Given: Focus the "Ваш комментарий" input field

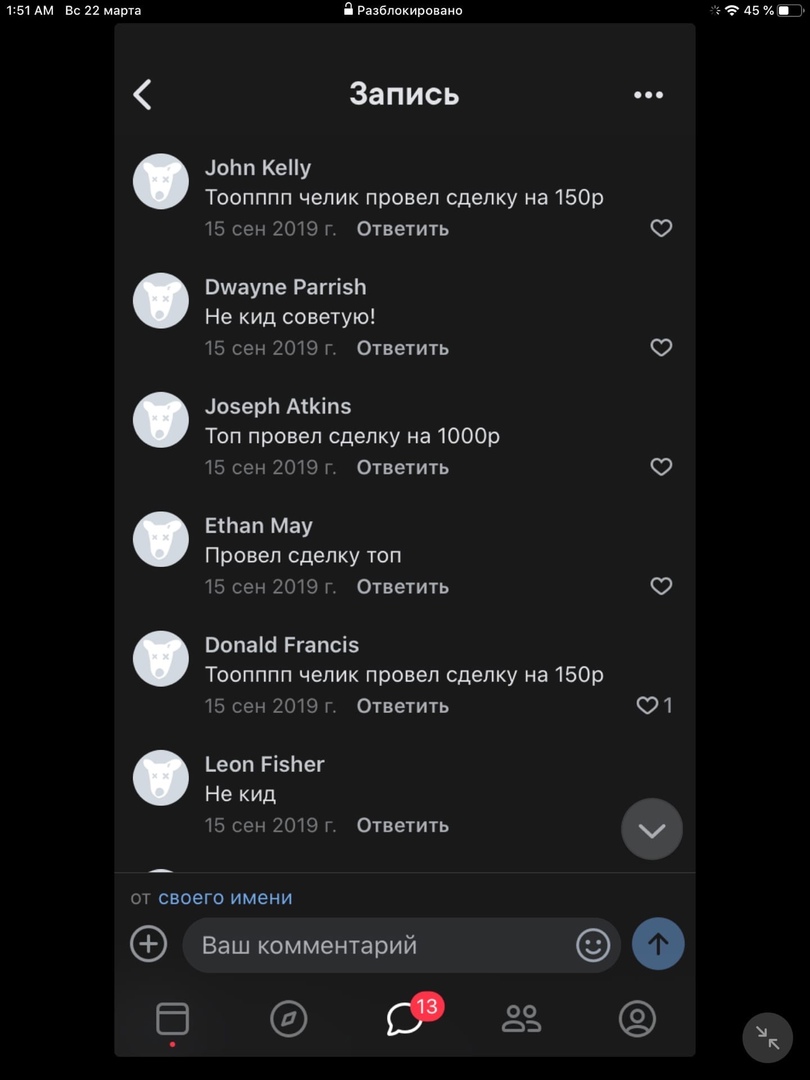Looking at the screenshot, I should pos(380,945).
